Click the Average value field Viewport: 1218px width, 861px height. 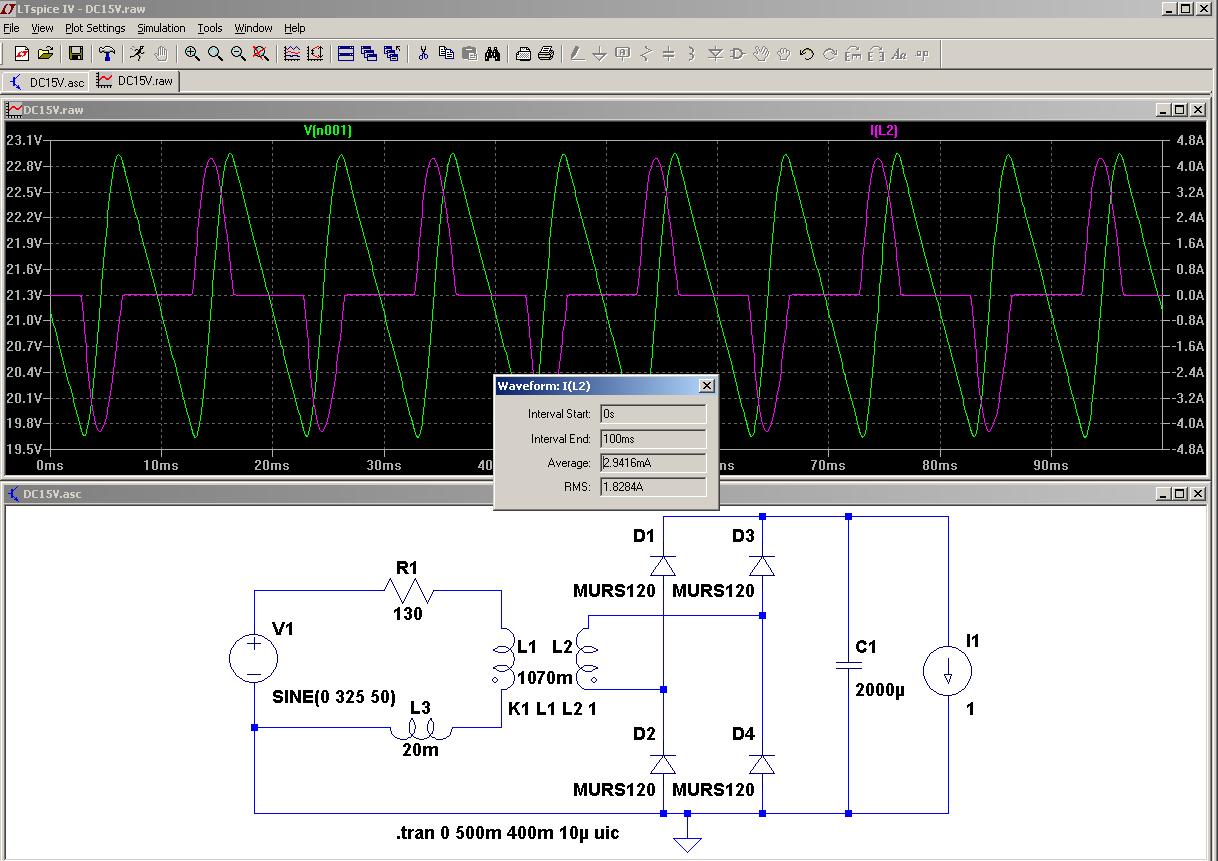pyautogui.click(x=652, y=463)
